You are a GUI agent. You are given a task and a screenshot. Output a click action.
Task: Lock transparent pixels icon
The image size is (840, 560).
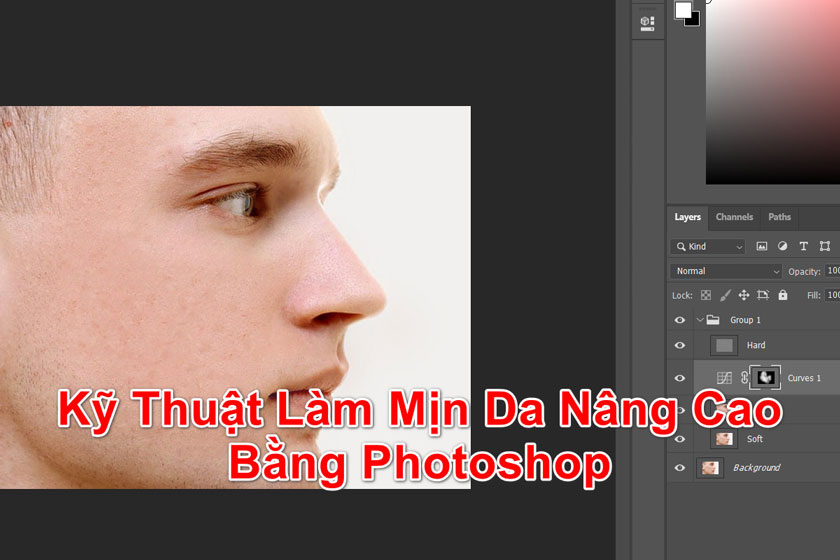706,295
